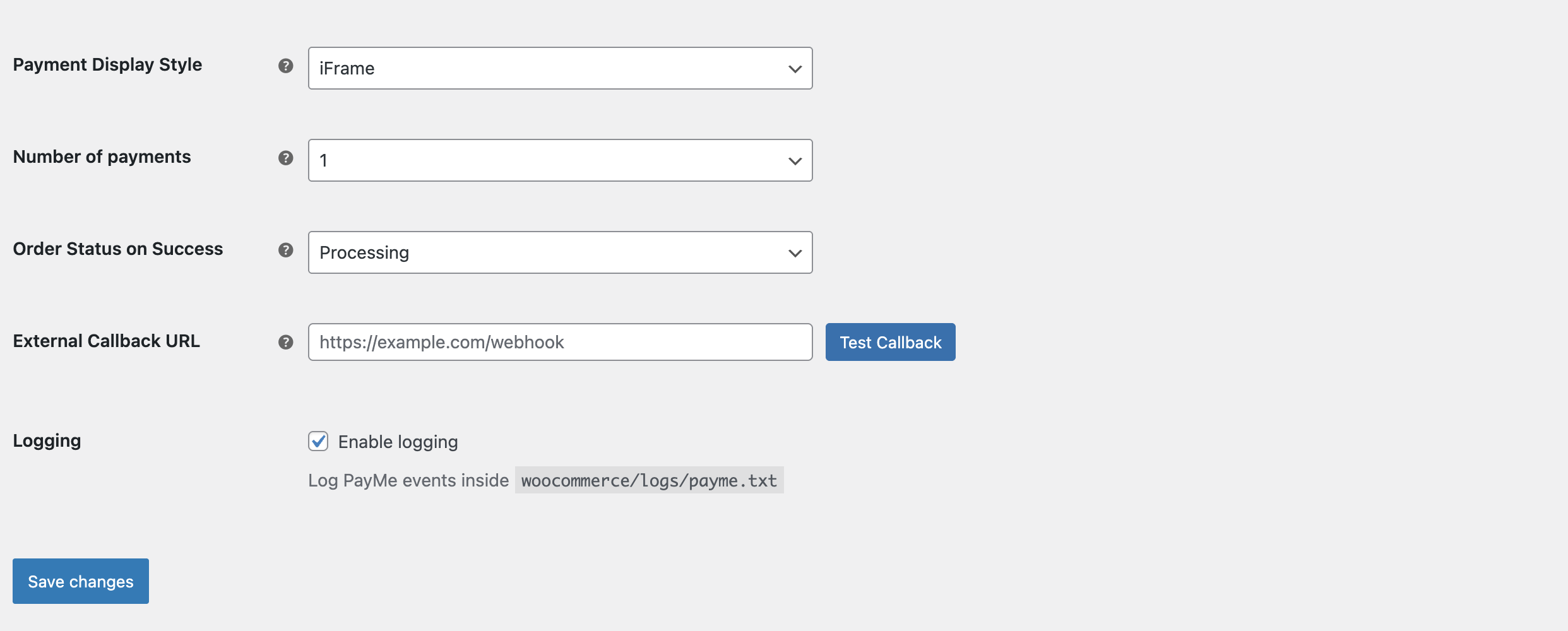Click the Save changes button
1568x631 pixels.
(x=81, y=581)
